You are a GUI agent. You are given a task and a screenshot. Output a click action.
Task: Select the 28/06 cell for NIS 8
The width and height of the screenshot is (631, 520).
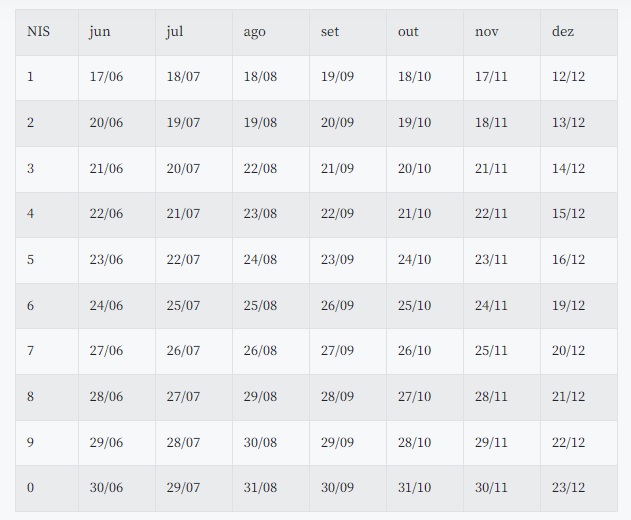pos(106,397)
